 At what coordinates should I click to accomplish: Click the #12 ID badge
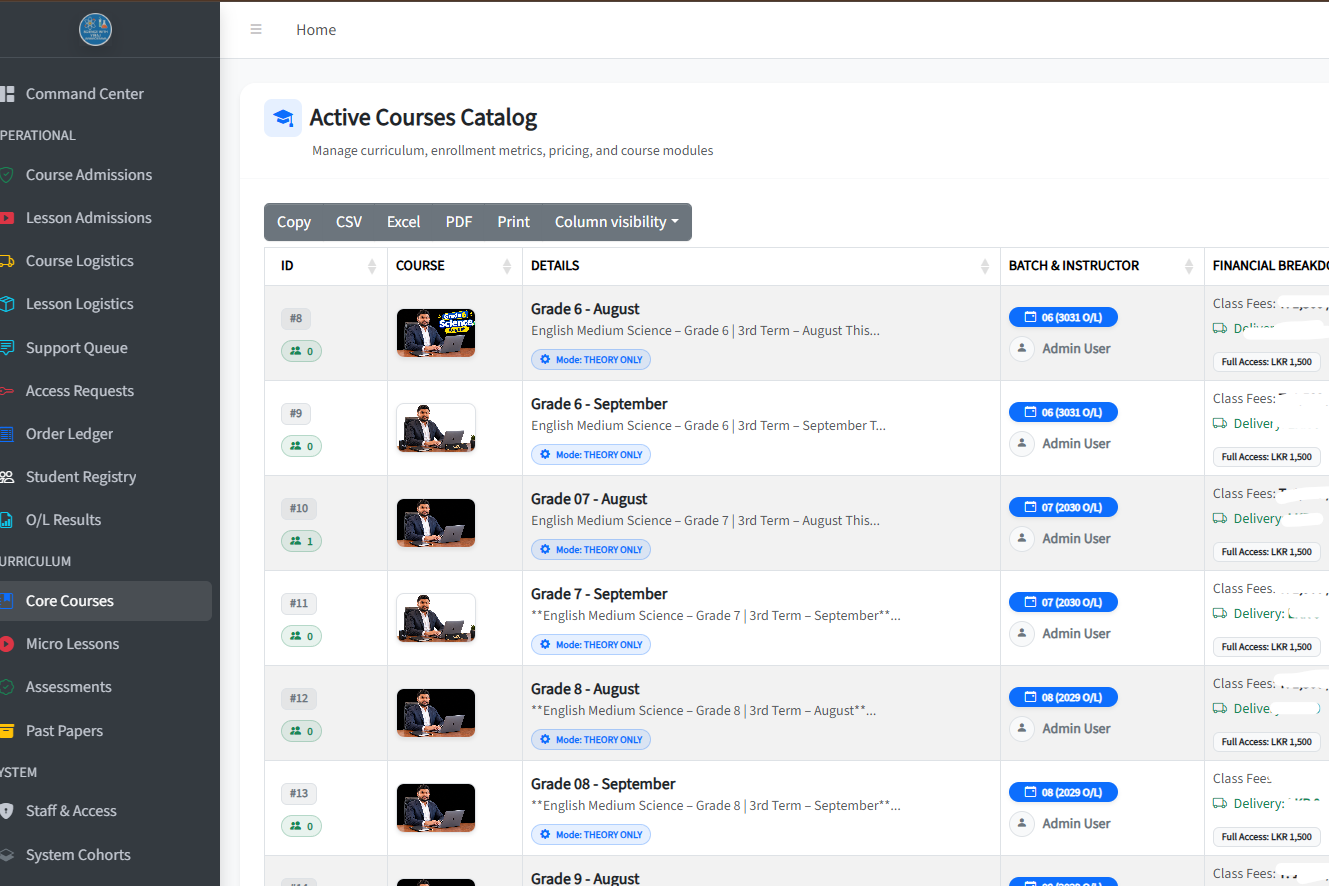[299, 698]
